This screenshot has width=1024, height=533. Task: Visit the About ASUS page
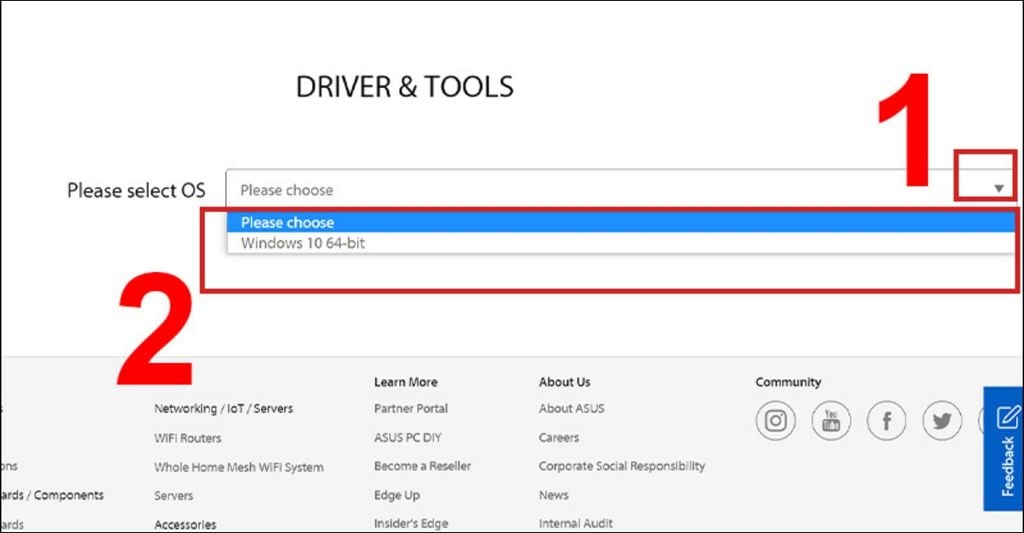point(571,408)
